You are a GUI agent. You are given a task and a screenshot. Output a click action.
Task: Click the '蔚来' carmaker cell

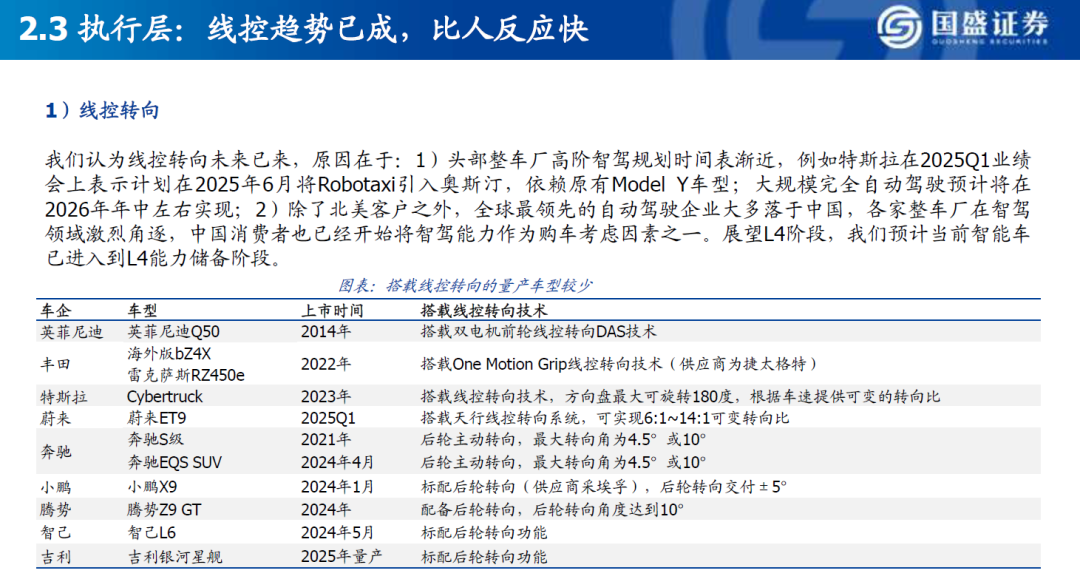(56, 419)
